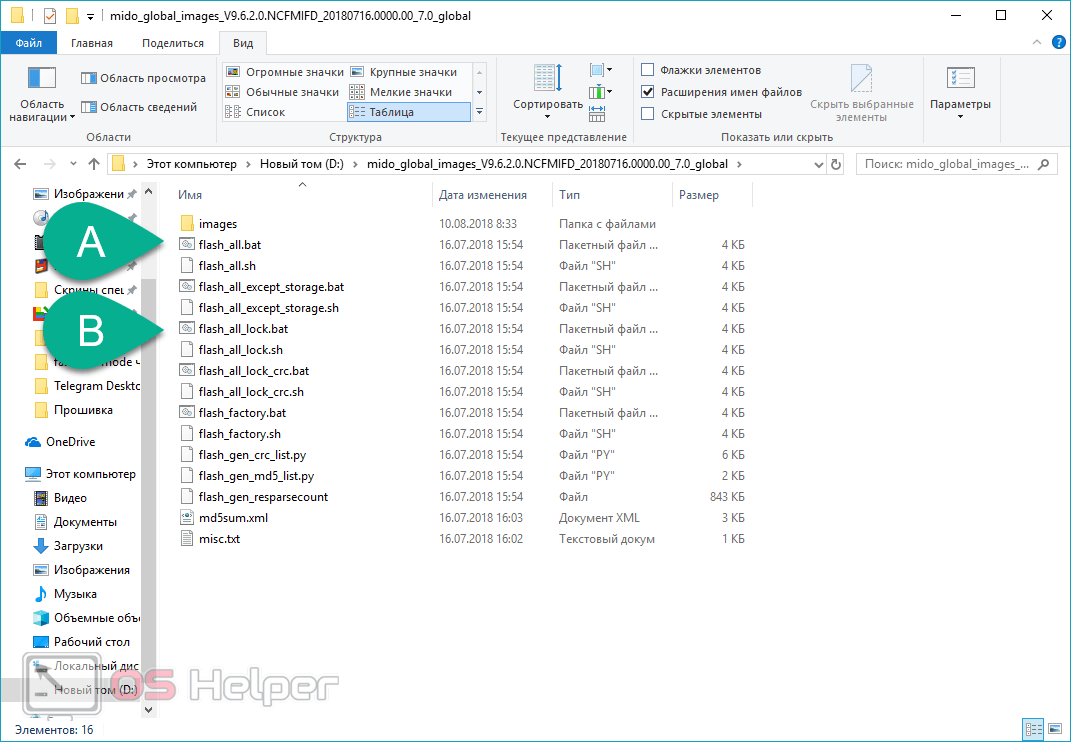This screenshot has width=1071, height=742.
Task: Switch to details view in status bar
Action: (1033, 728)
